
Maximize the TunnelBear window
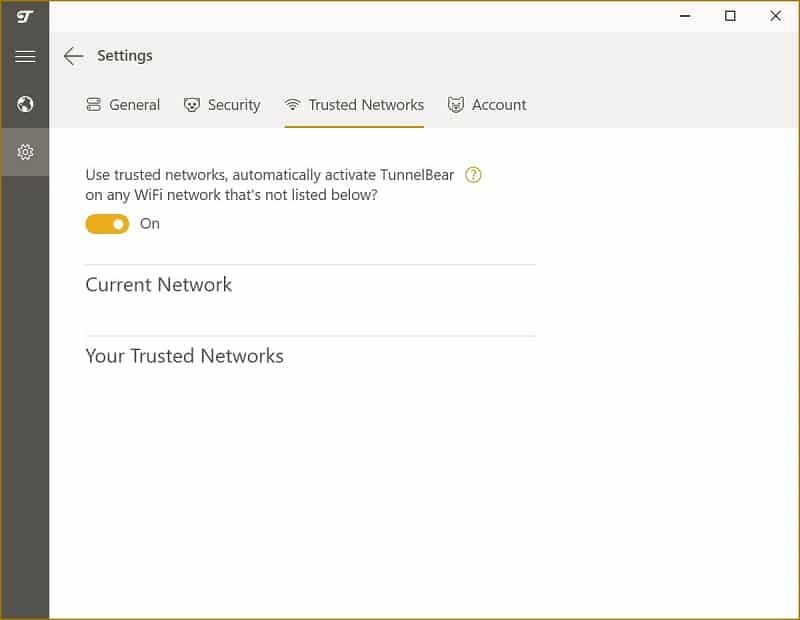pyautogui.click(x=730, y=16)
